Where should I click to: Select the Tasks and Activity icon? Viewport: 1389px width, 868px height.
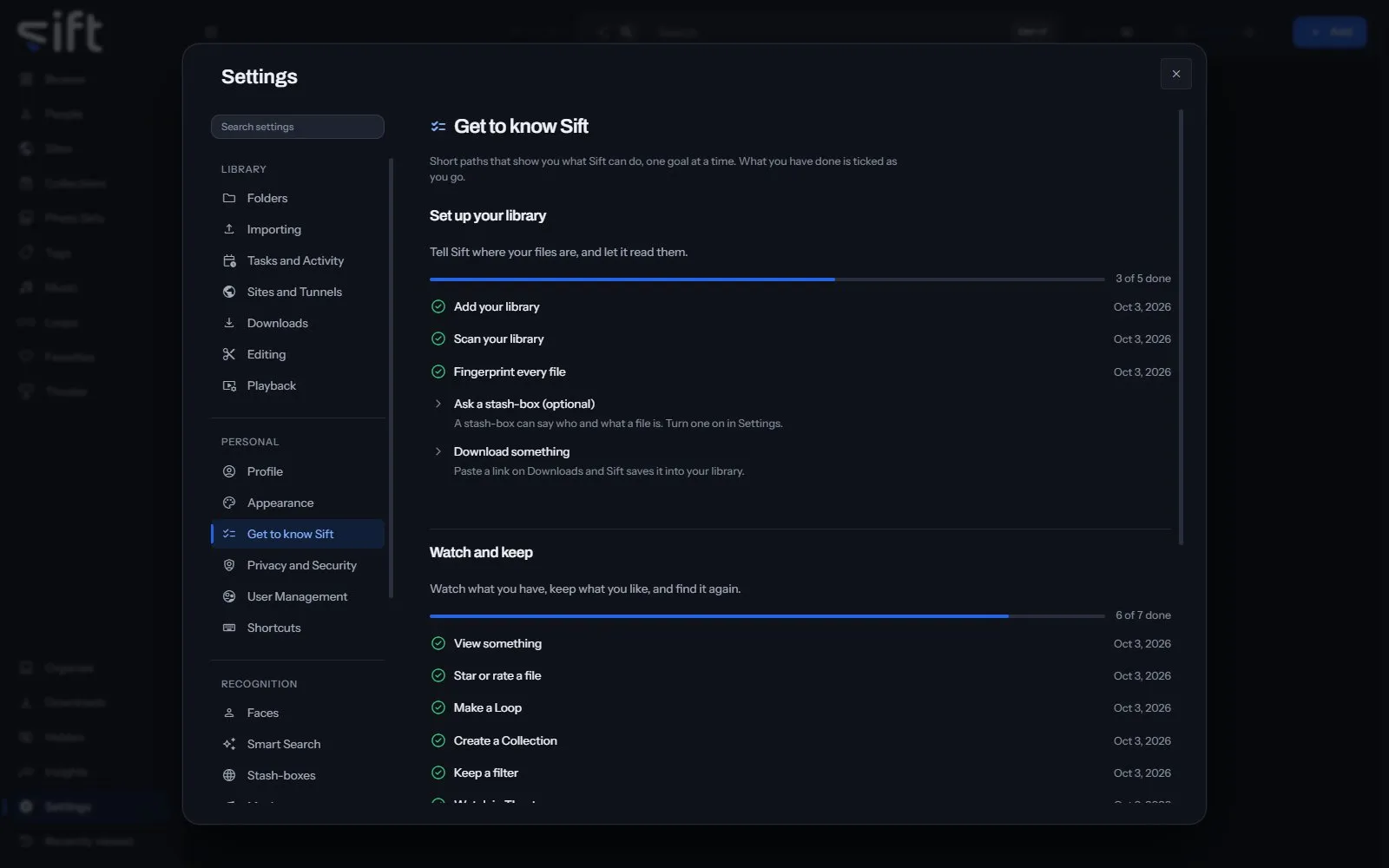click(229, 260)
